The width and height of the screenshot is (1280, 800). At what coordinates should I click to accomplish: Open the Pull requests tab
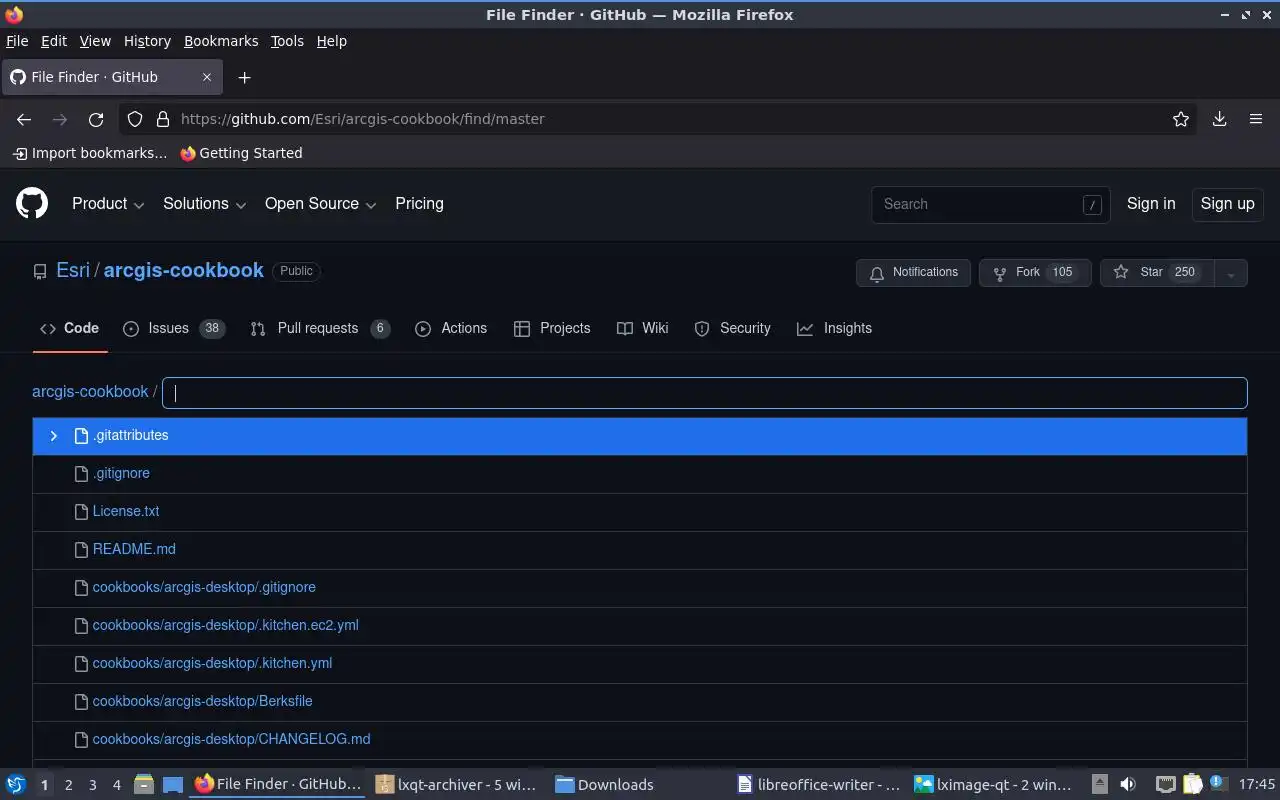(320, 329)
